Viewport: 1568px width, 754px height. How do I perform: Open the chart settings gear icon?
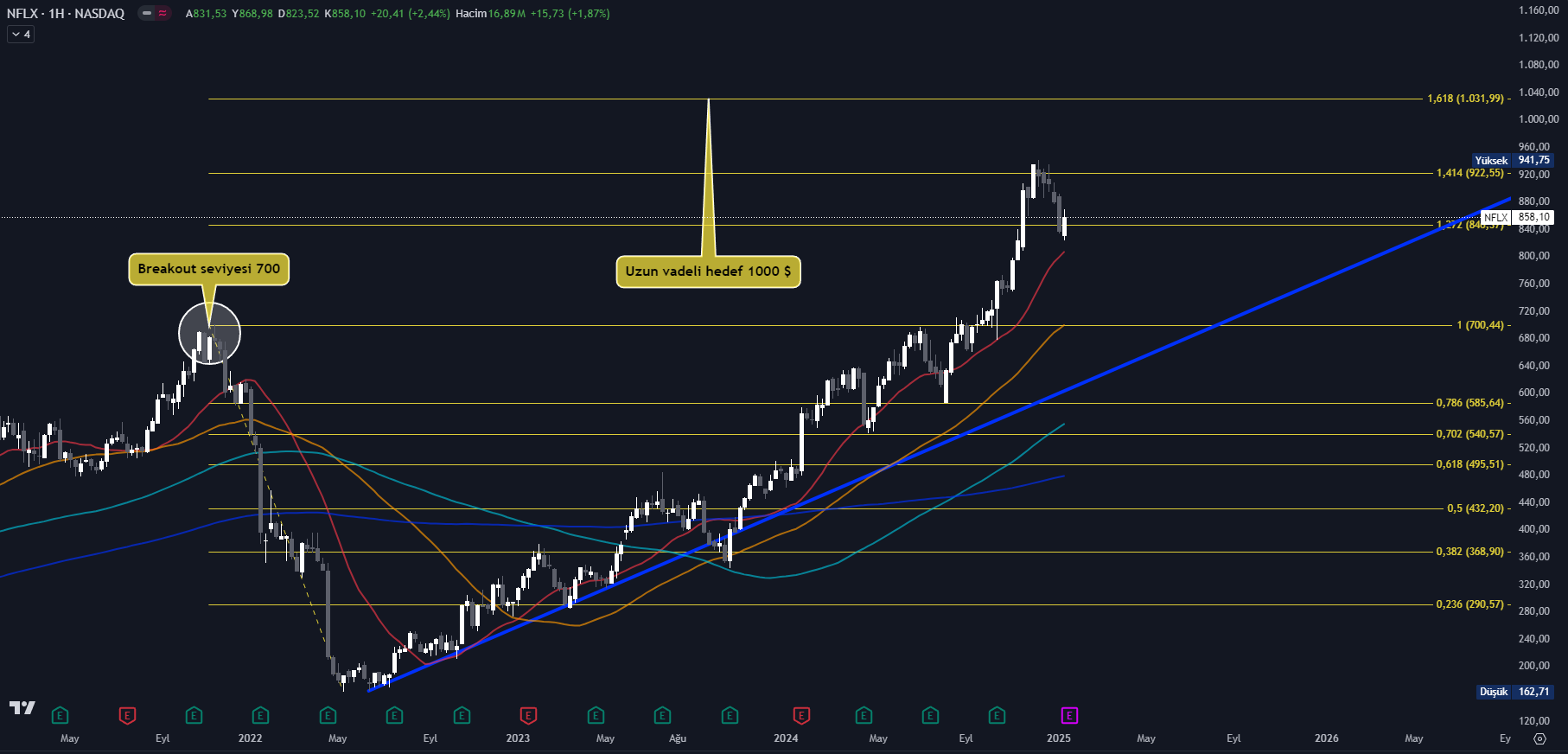(1539, 738)
